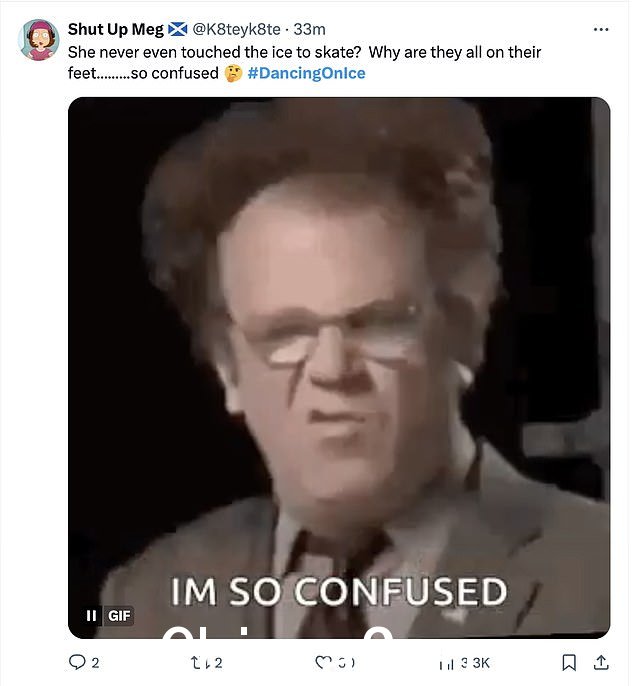Bookmark this tweet
634x686 pixels.
click(x=568, y=662)
